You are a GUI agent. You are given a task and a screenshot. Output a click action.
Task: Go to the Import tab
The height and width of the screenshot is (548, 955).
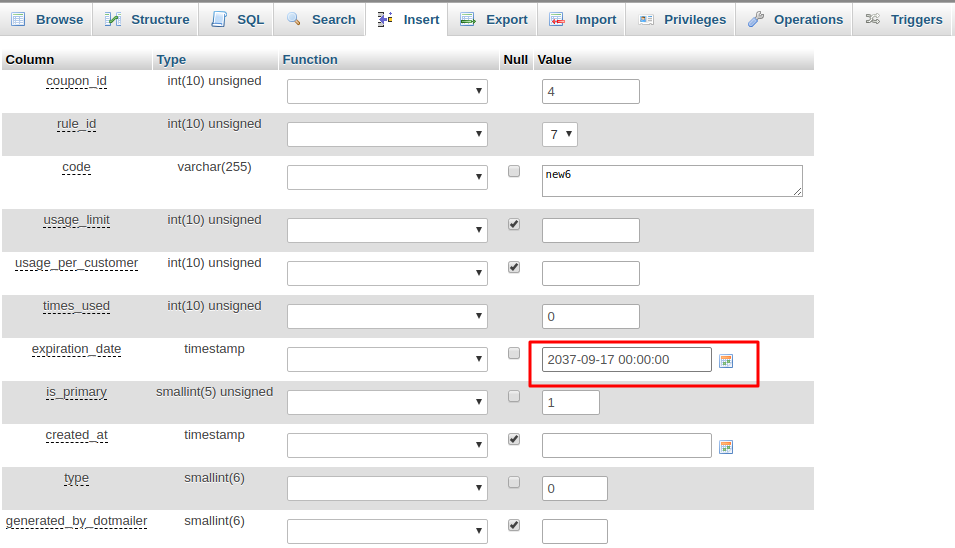click(x=582, y=19)
